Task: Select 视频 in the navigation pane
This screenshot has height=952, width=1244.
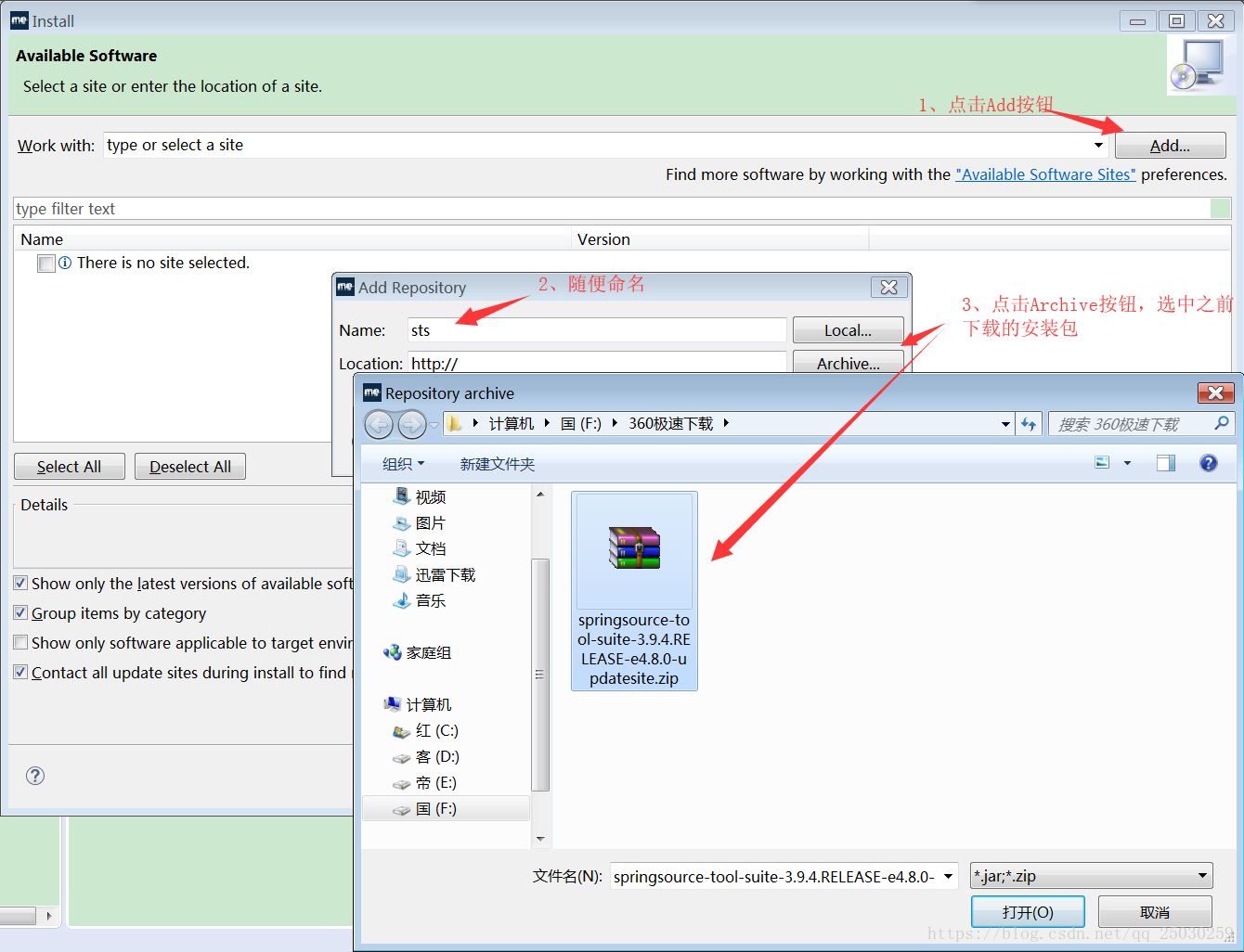Action: point(420,497)
